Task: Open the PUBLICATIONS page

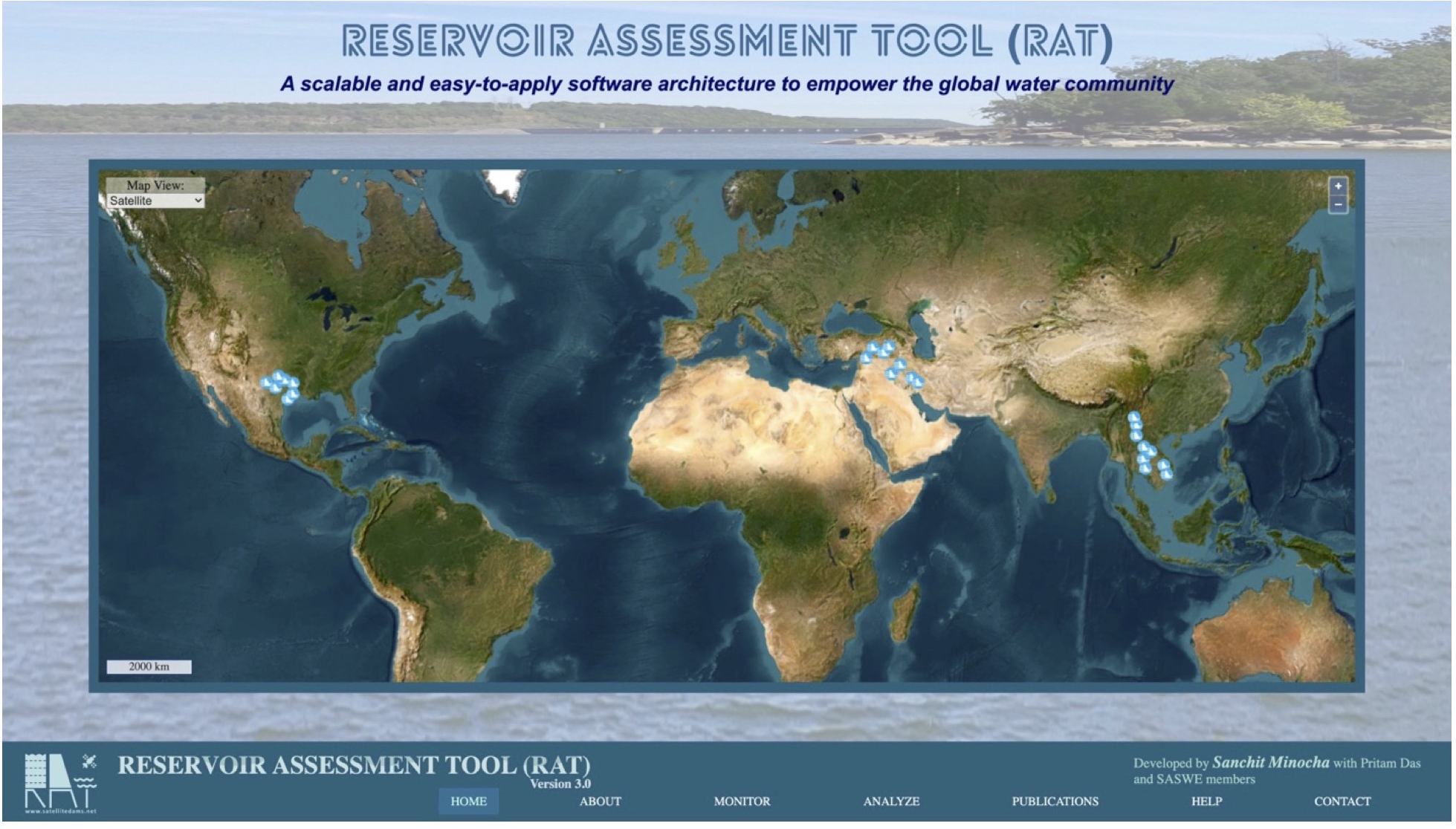Action: [x=1055, y=803]
